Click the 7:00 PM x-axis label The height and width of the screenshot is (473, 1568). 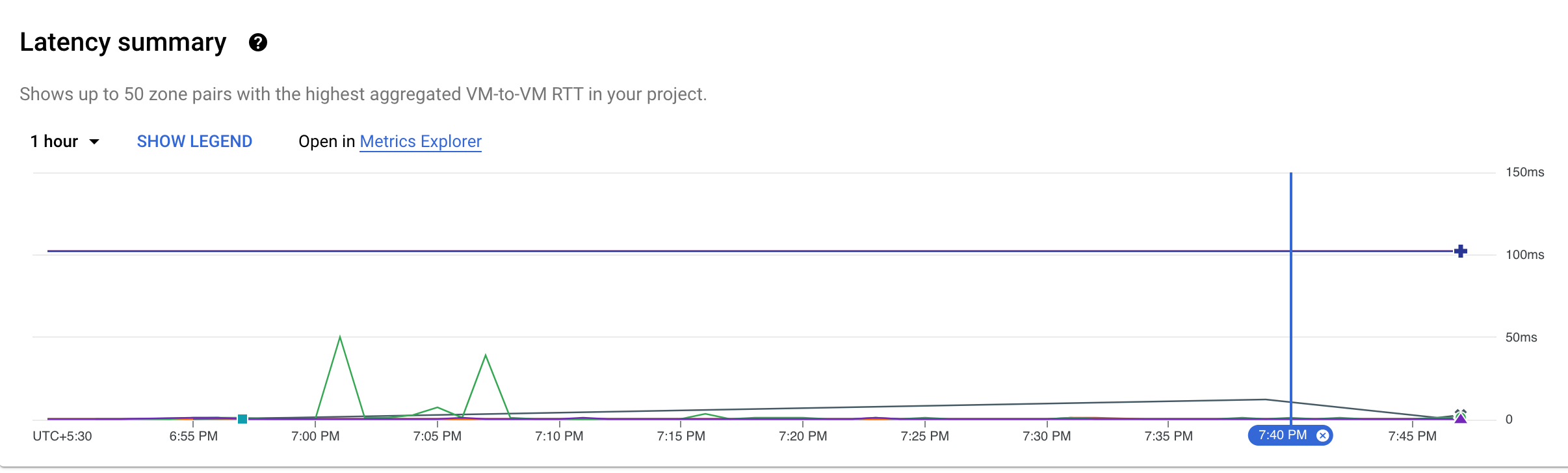click(315, 436)
